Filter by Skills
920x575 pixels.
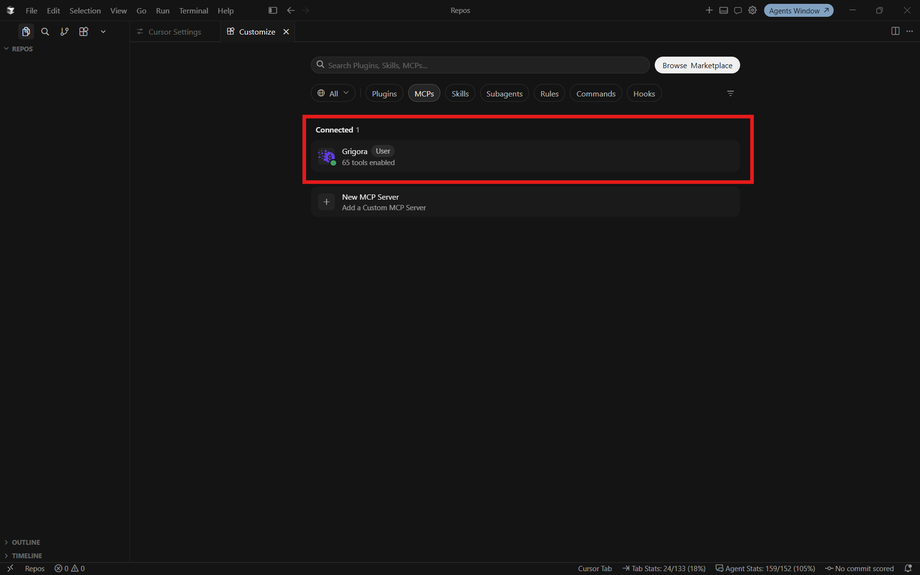coord(460,93)
